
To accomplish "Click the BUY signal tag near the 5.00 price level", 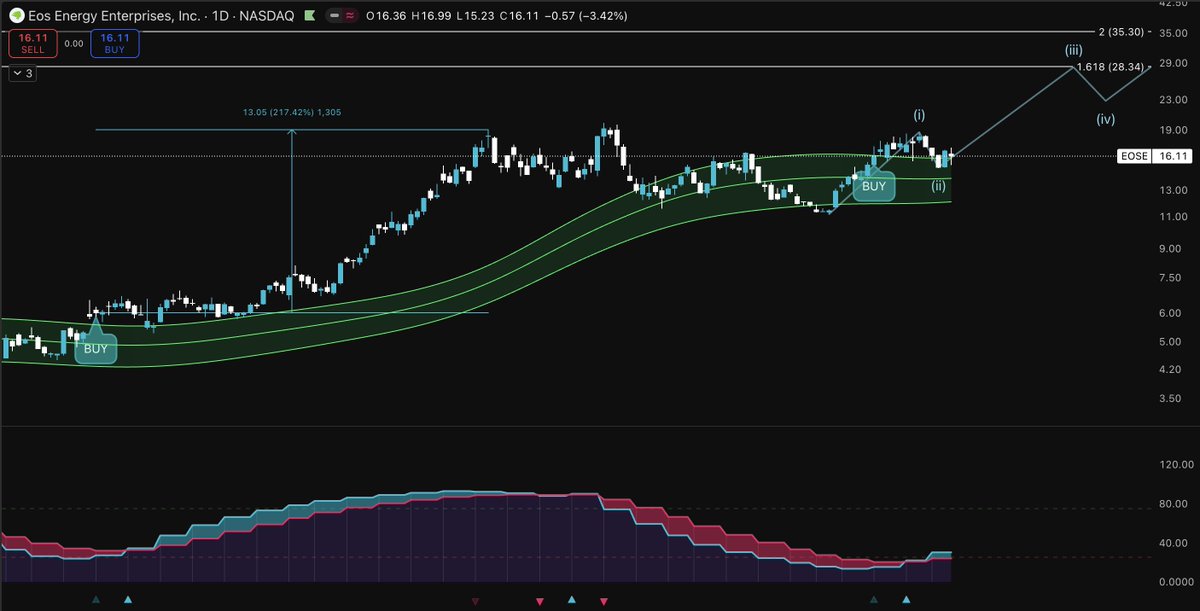I will point(96,349).
